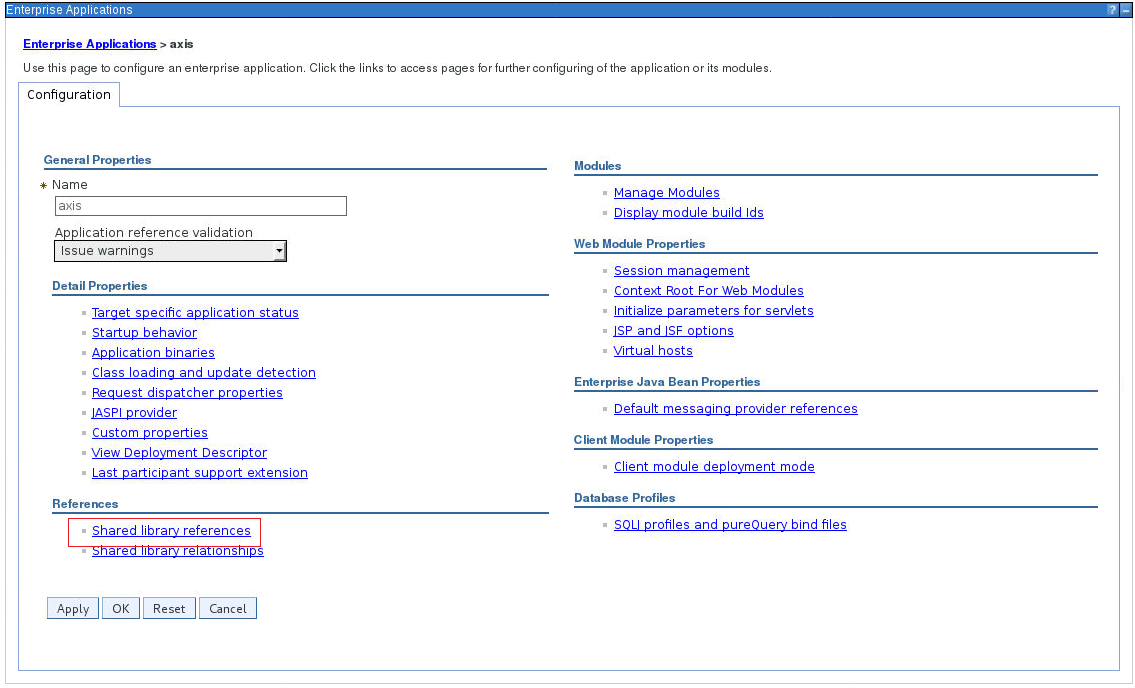Confirm with the OK button
Screen dimensions: 1135x688
(x=121, y=608)
